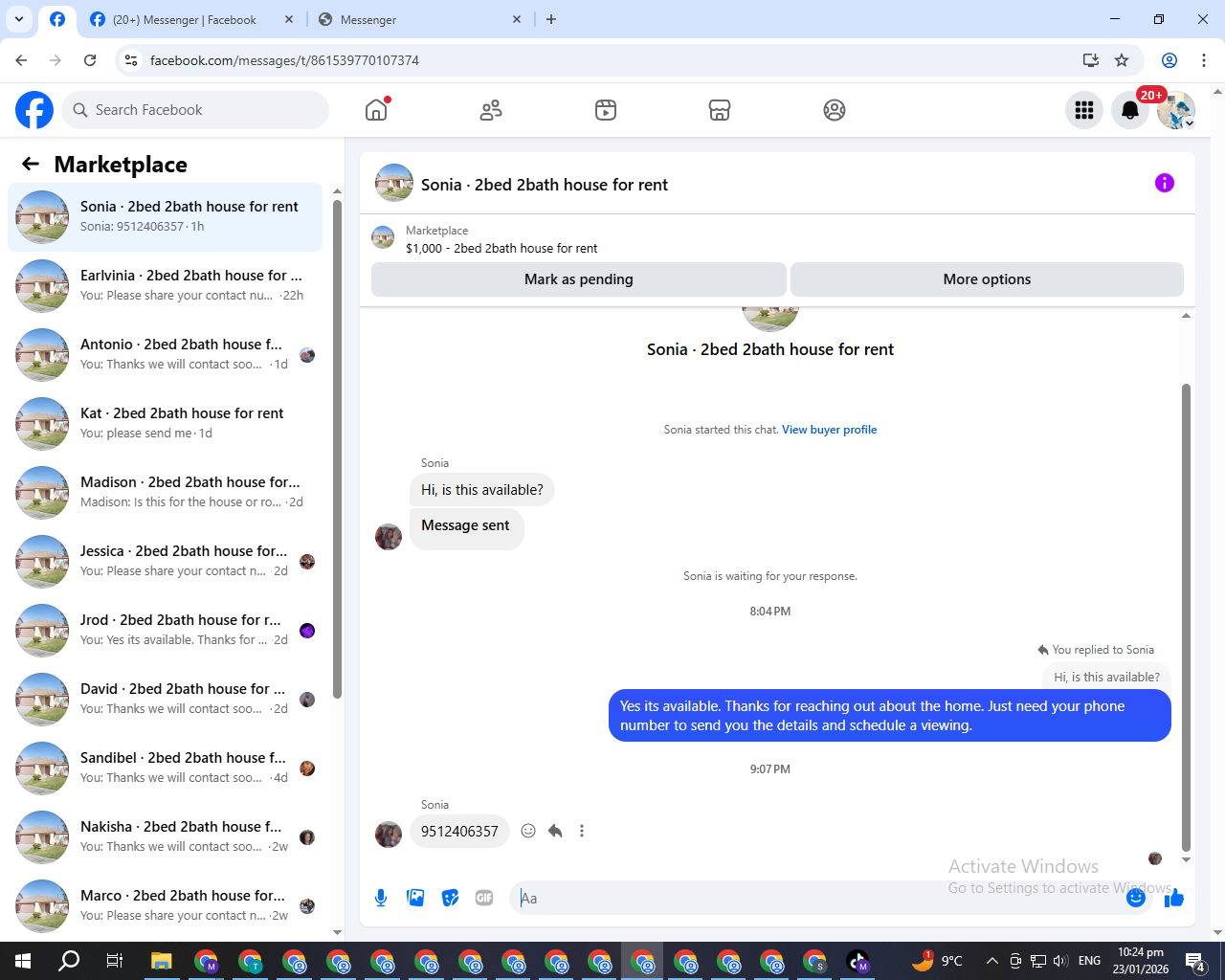Open the Facebook menu grid icon
1225x980 pixels.
pos(1084,110)
